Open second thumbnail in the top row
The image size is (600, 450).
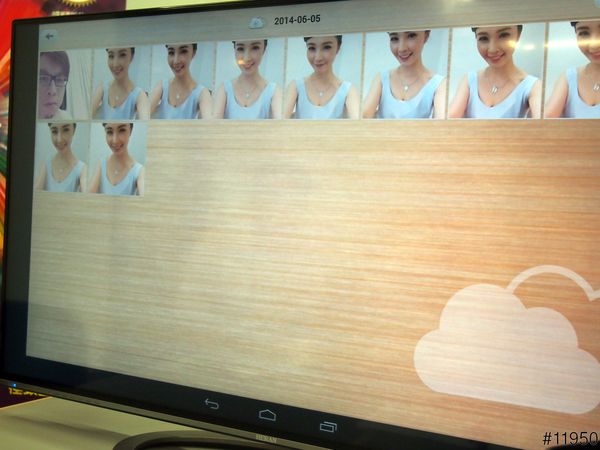tap(120, 83)
